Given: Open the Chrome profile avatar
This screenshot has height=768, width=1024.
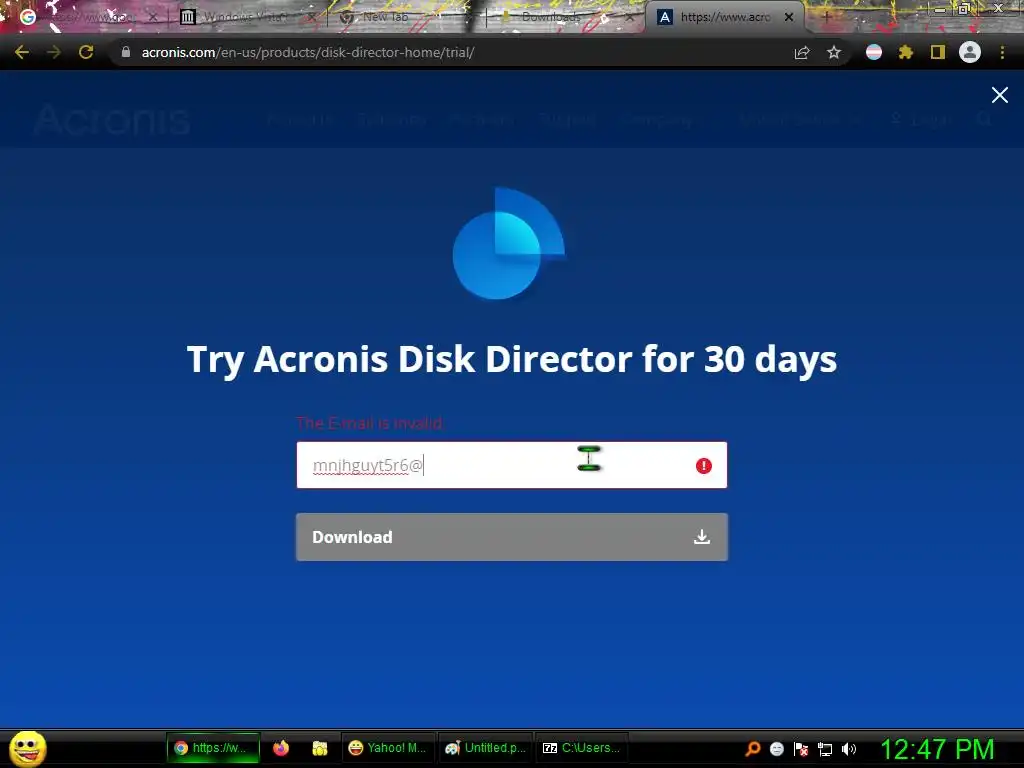Looking at the screenshot, I should coord(970,52).
